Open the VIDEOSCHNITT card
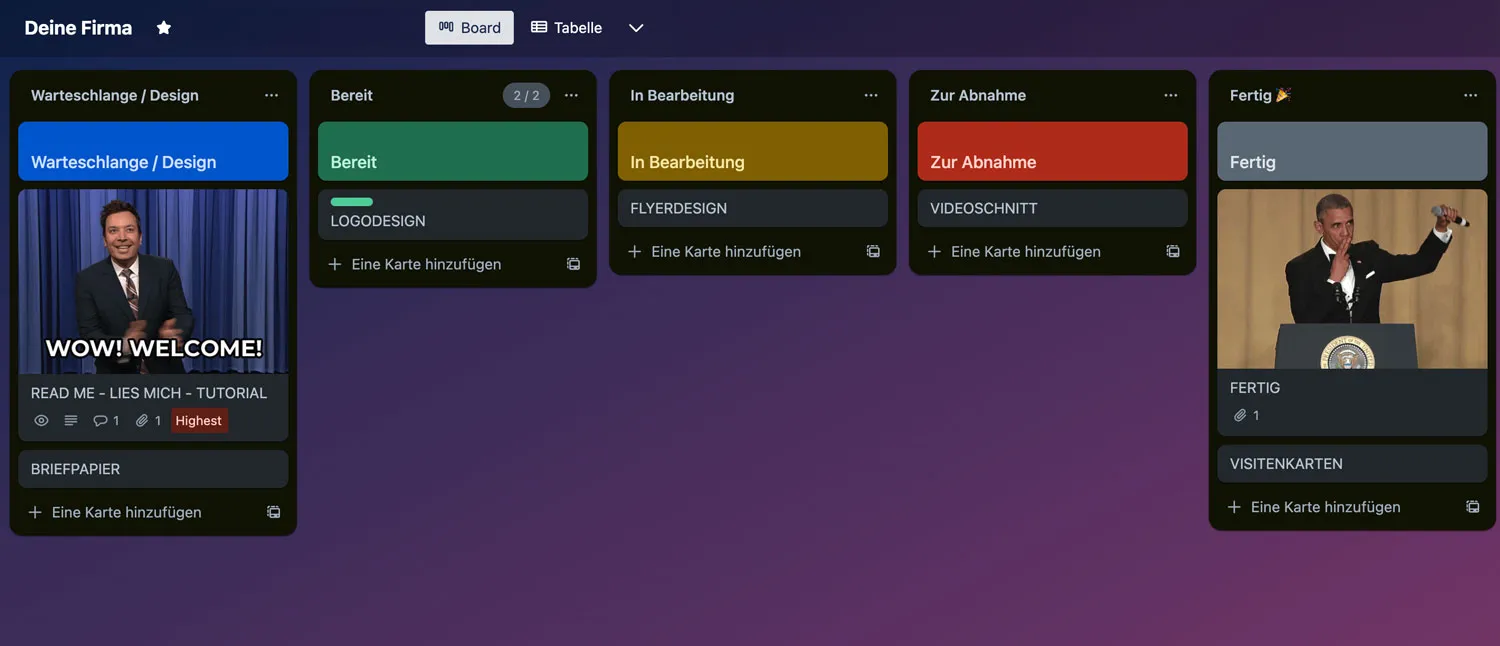1500x646 pixels. pyautogui.click(x=1052, y=208)
